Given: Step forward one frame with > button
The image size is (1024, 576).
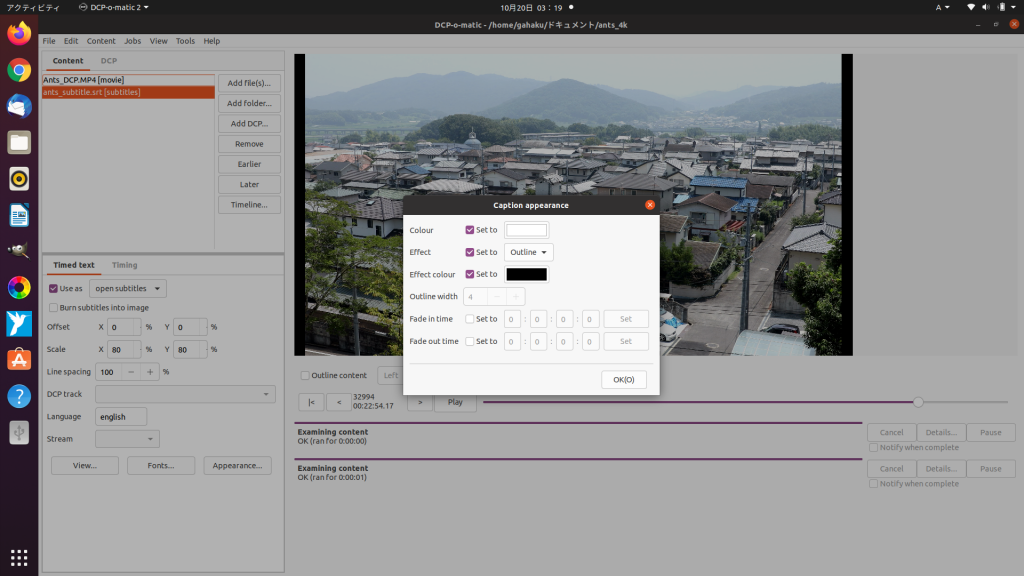Looking at the screenshot, I should pos(420,402).
